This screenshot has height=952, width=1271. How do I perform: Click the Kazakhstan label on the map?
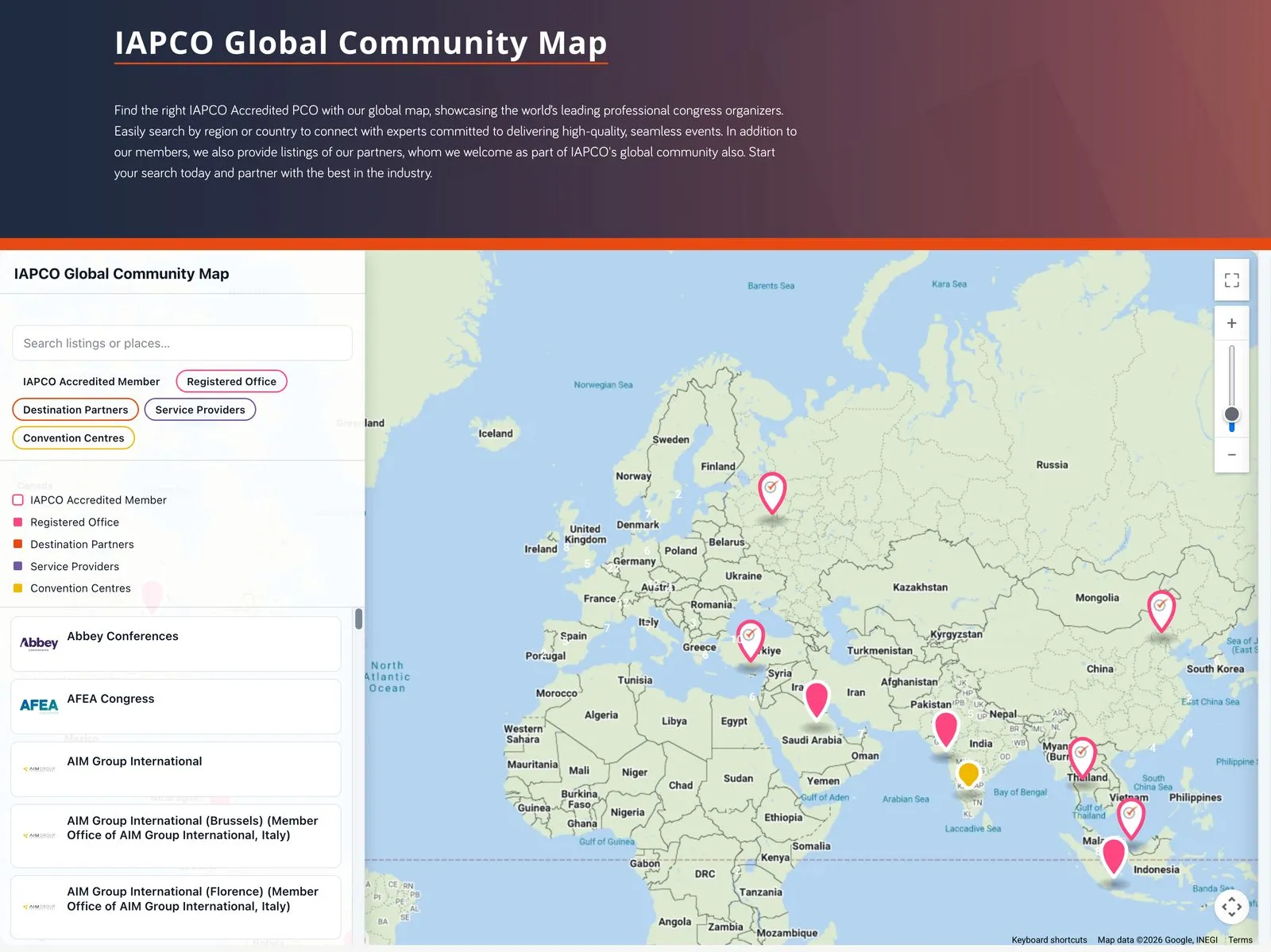920,588
